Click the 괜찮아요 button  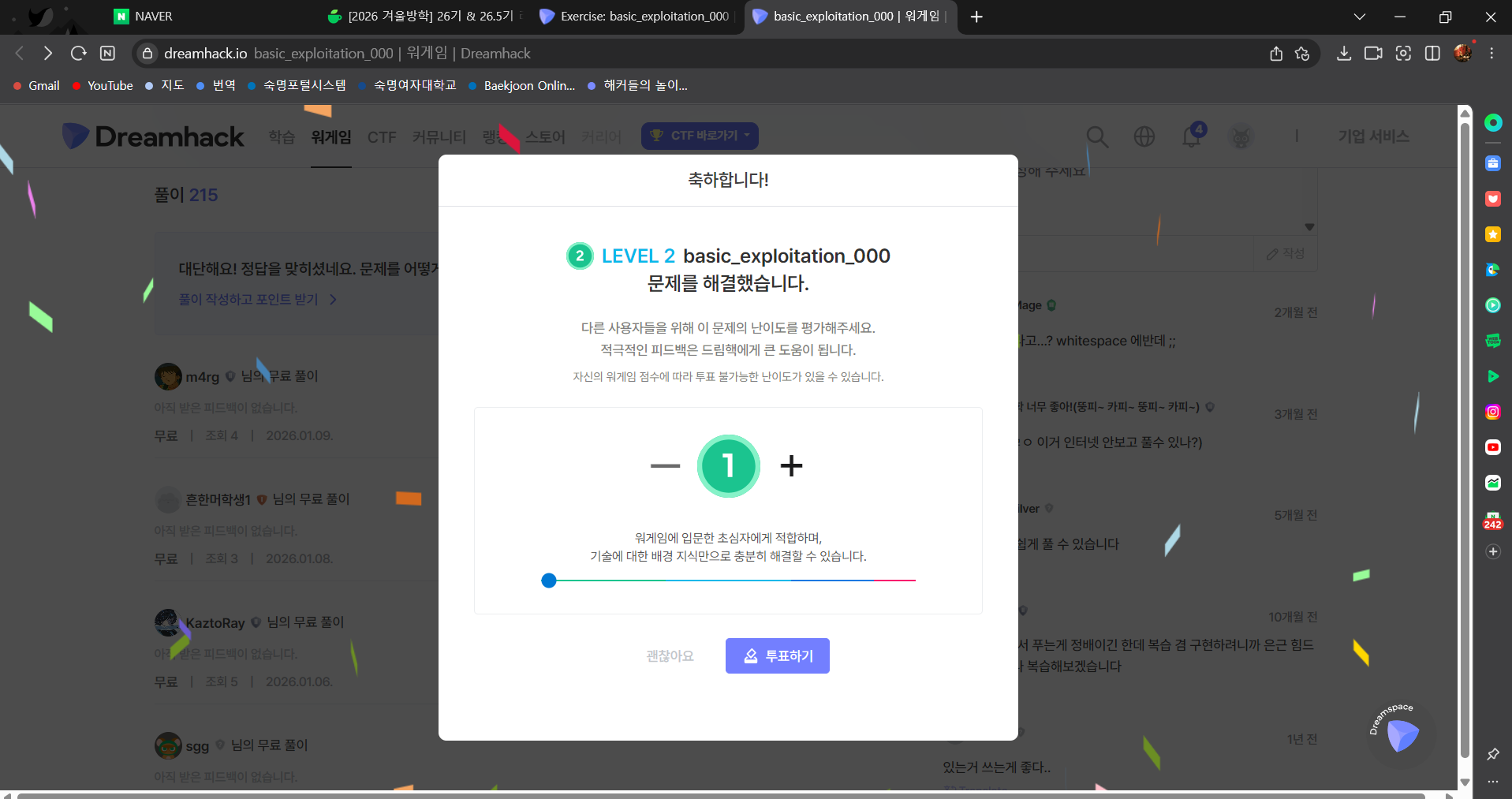[x=669, y=655]
